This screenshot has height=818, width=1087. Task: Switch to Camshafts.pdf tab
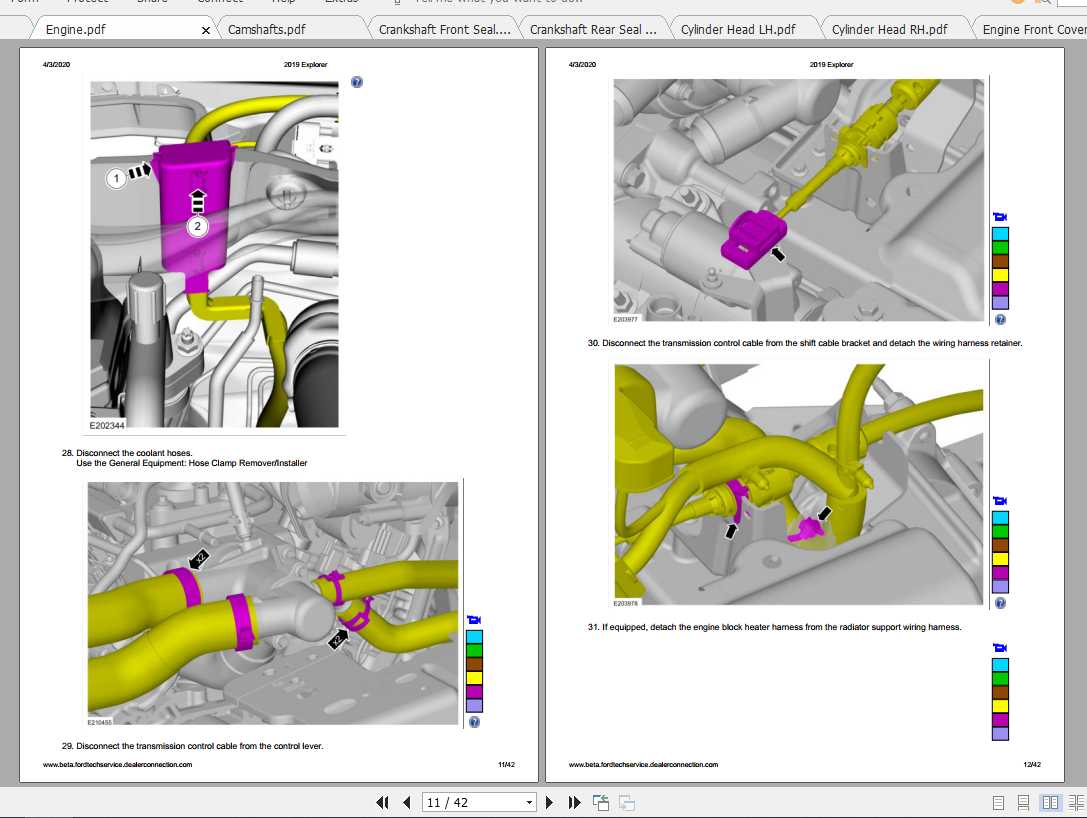click(266, 30)
